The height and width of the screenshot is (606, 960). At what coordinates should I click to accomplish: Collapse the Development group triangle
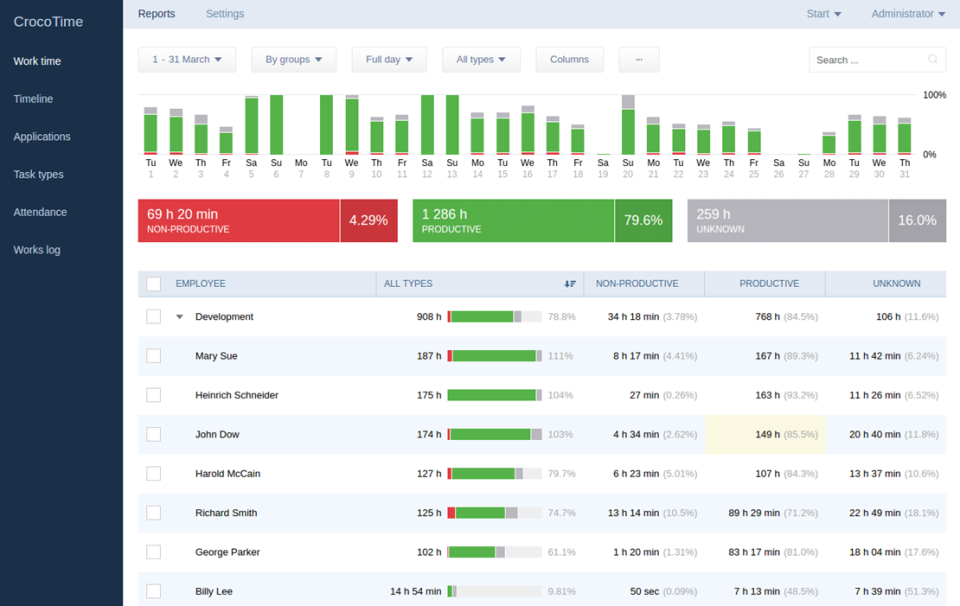point(180,317)
